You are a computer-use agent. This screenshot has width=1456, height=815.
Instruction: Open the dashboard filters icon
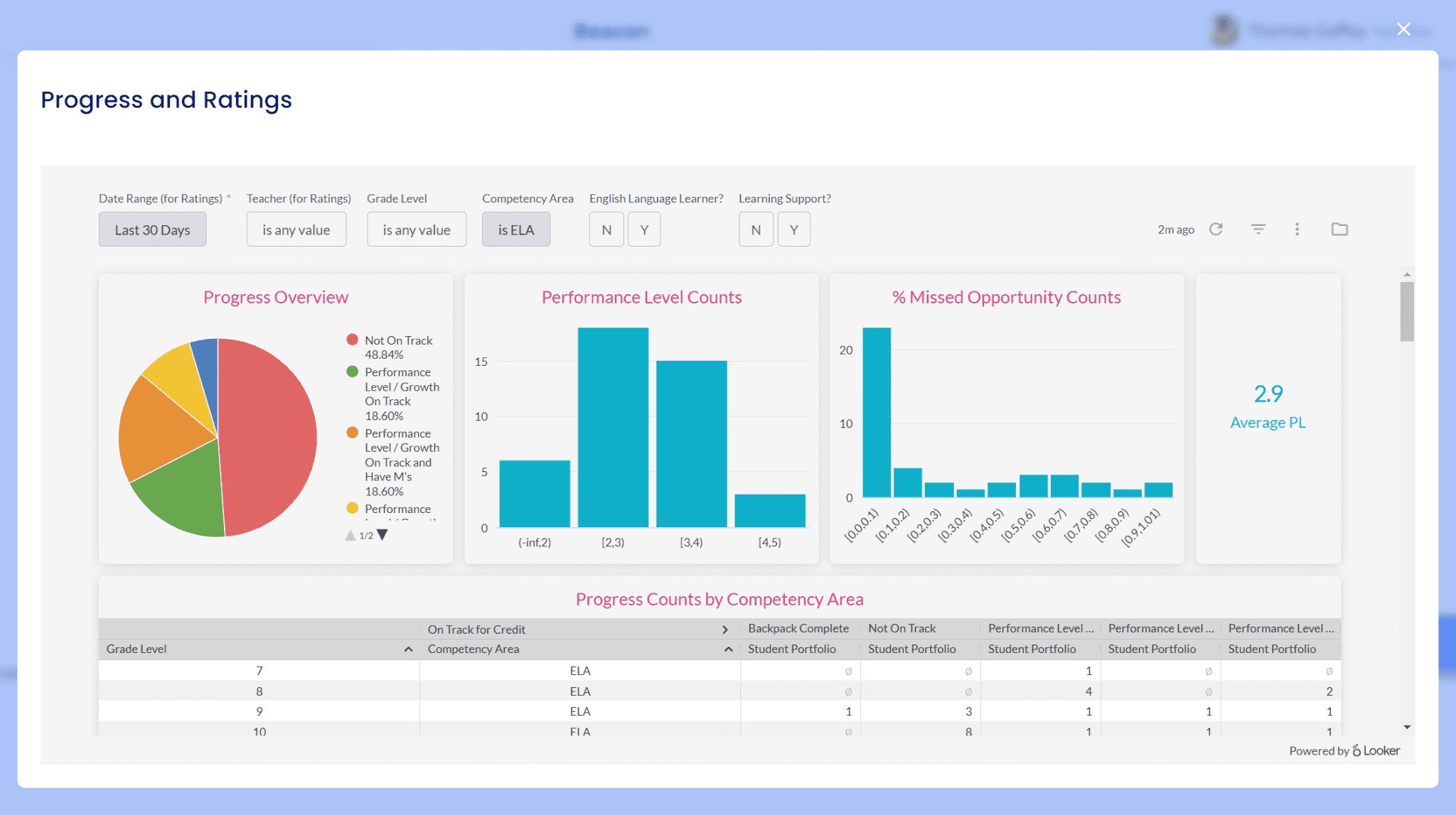(1258, 229)
